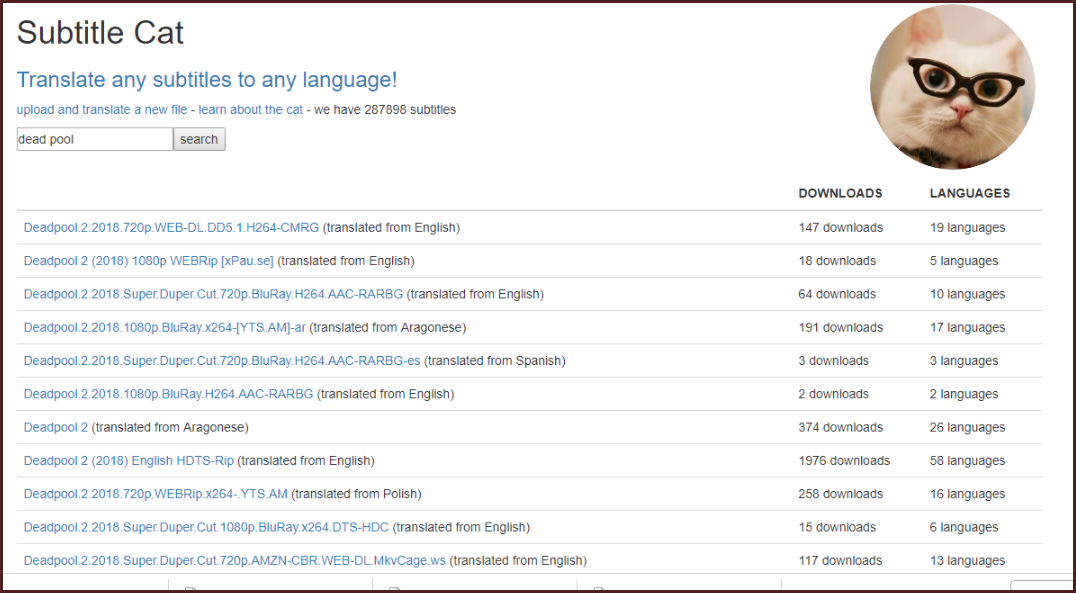This screenshot has height=593, width=1076.
Task: Open Deadpool.2.2018.720p.WEBRip.x264-.YTS.AM subtitle
Action: pyautogui.click(x=156, y=494)
